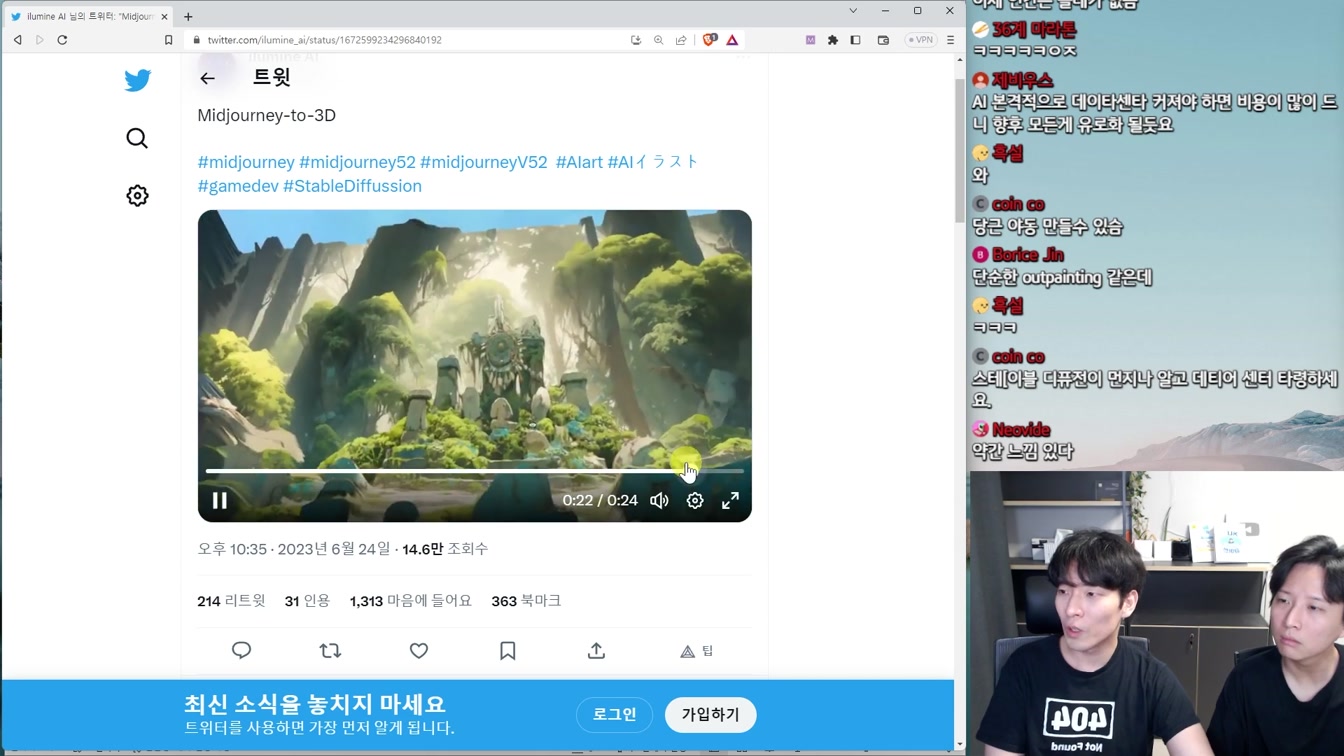
Task: Click the retweet arrows icon
Action: (x=330, y=651)
